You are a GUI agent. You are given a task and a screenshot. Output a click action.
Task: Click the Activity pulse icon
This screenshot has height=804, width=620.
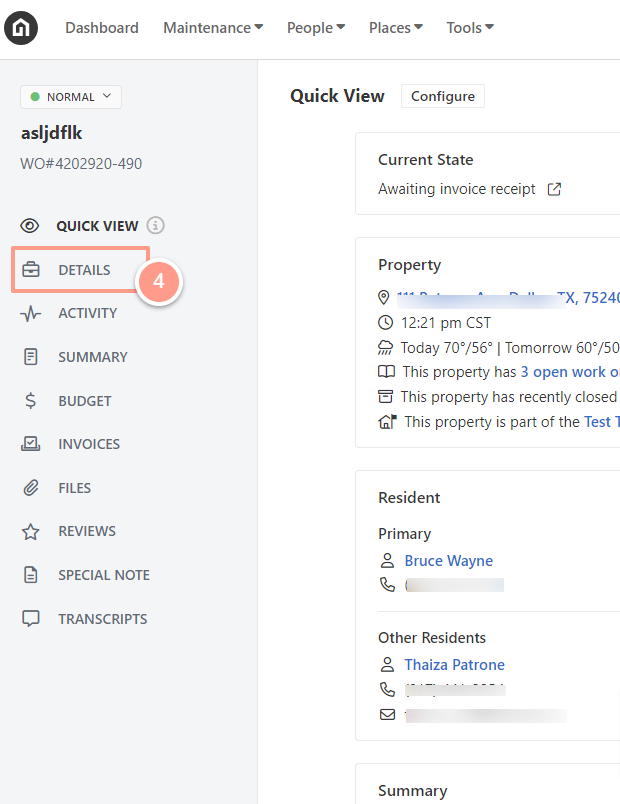[x=31, y=313]
